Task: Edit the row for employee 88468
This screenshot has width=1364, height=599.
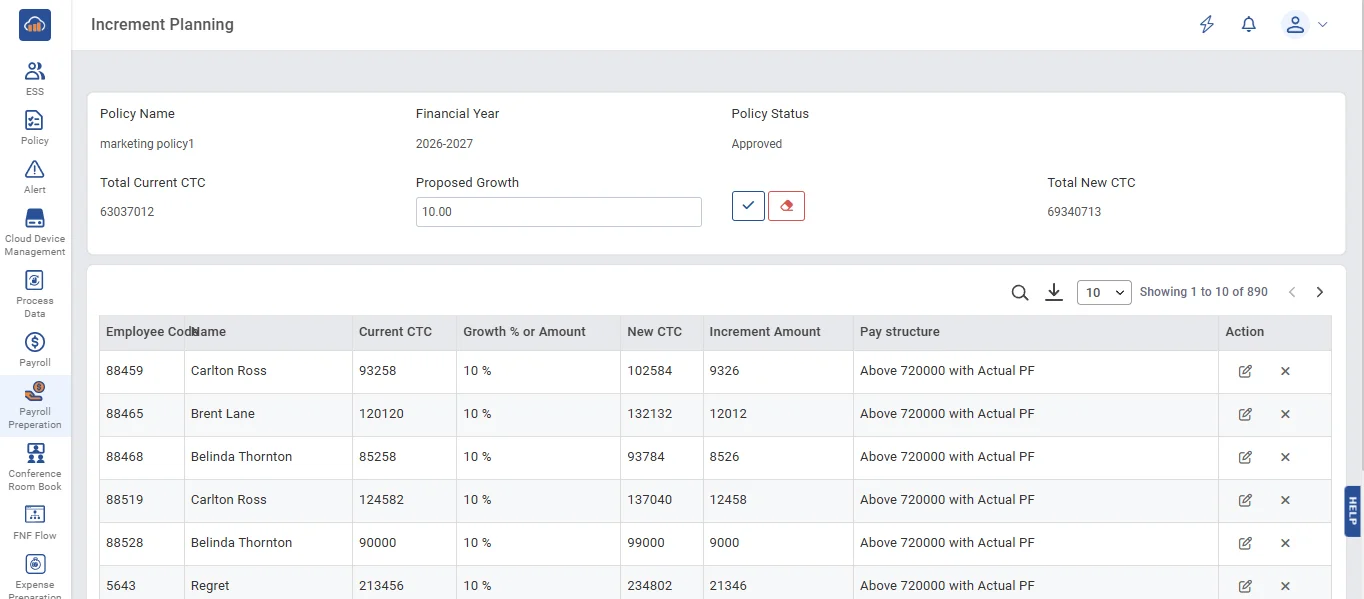Action: (1245, 457)
